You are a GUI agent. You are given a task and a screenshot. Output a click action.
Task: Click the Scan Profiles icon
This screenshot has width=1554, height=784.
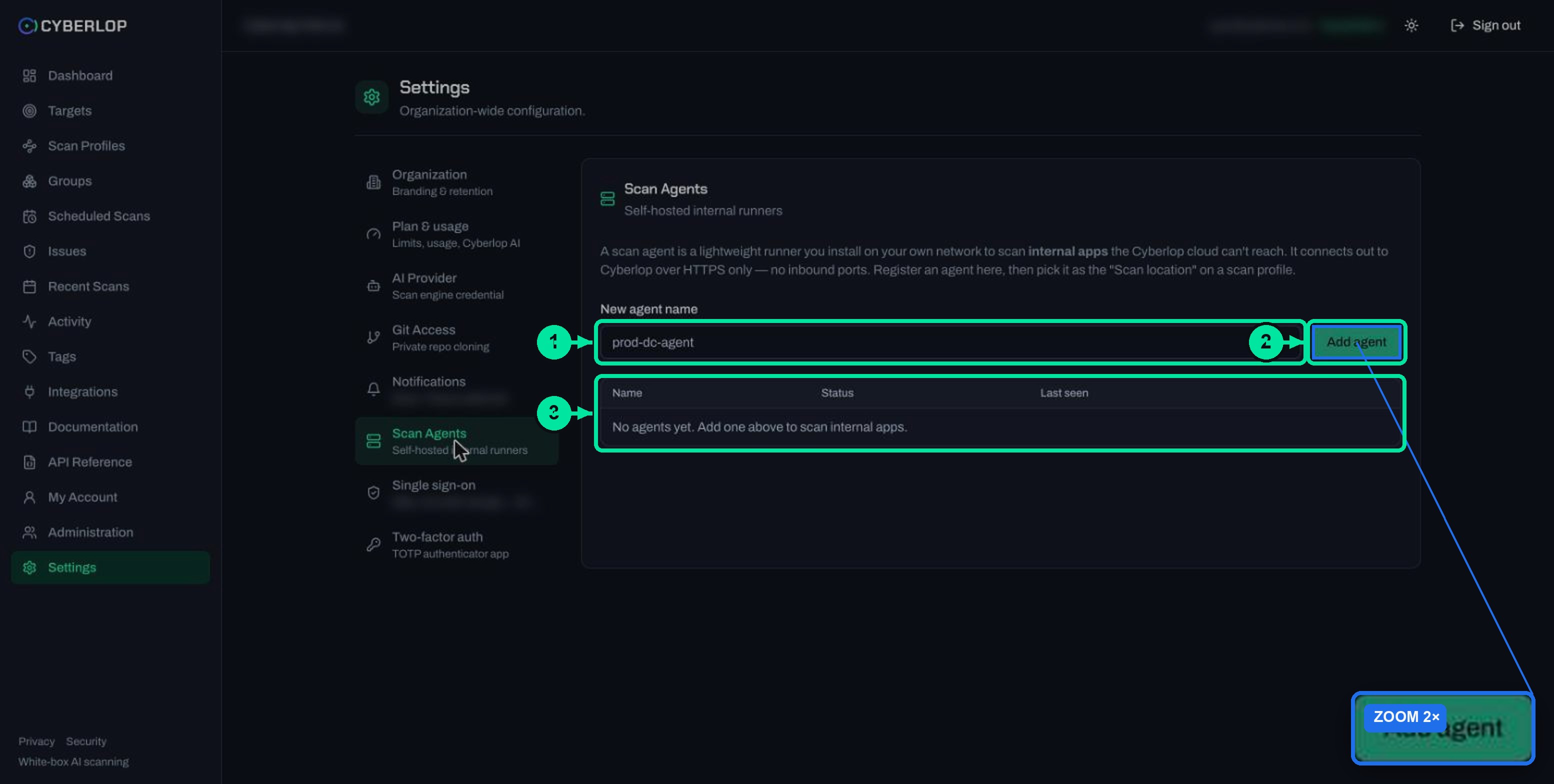pos(29,145)
